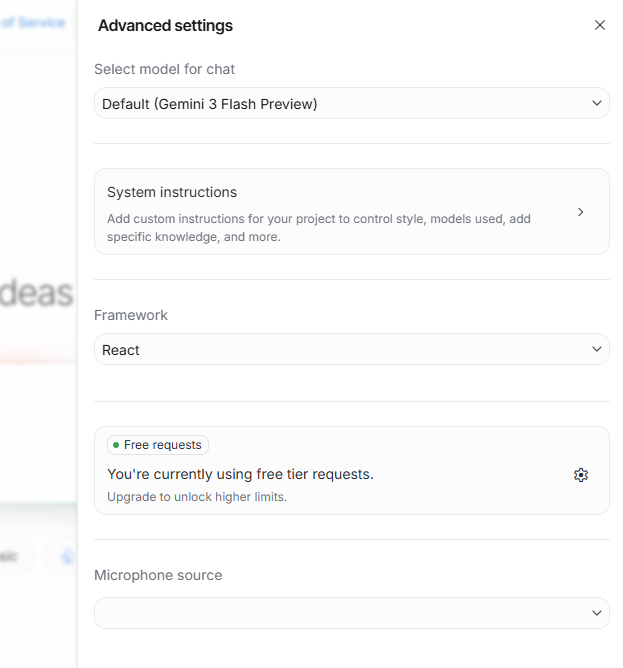This screenshot has height=668, width=623.
Task: Click the System instructions description text
Action: [x=319, y=227]
